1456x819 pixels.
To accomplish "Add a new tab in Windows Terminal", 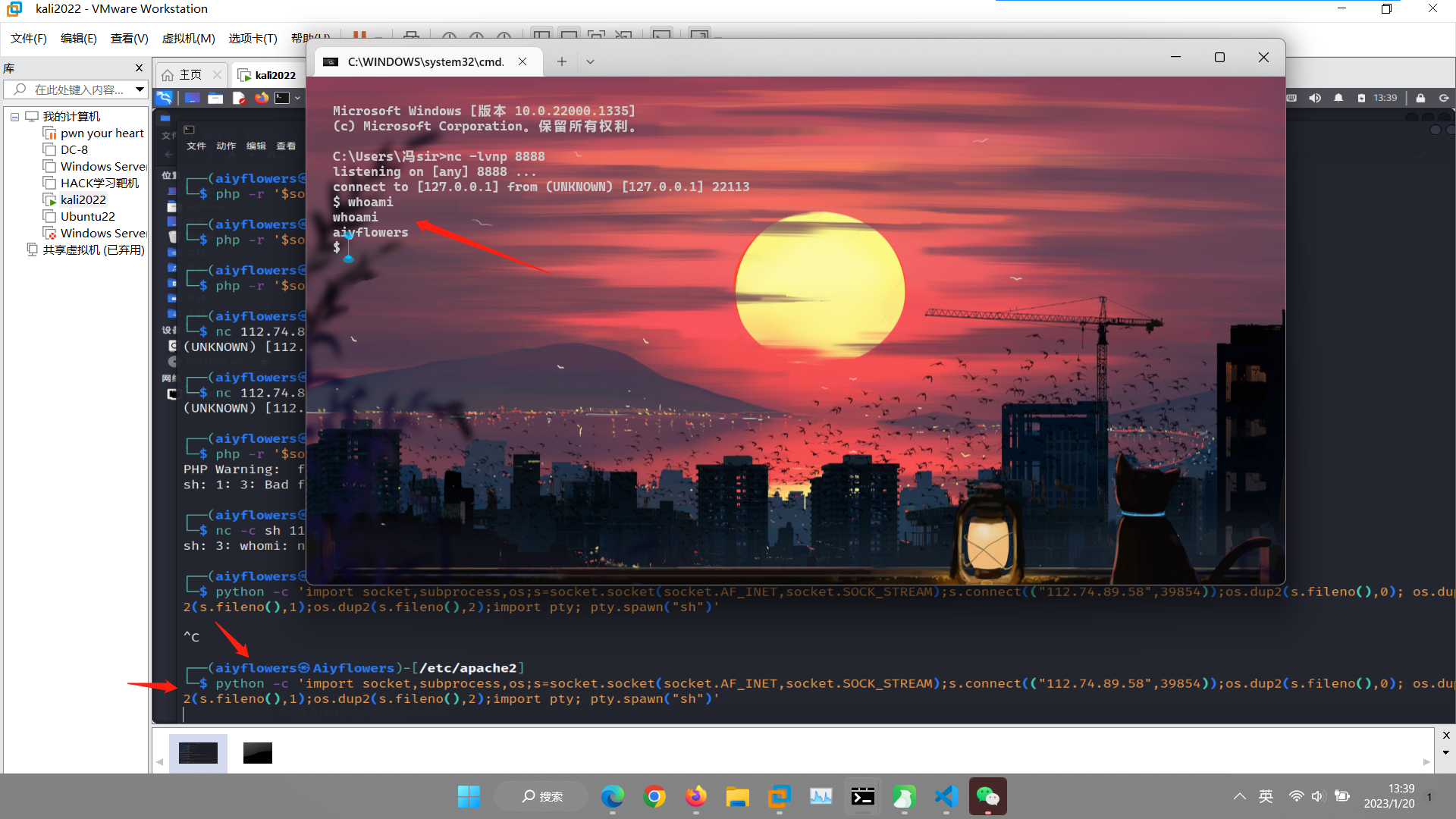I will (561, 61).
